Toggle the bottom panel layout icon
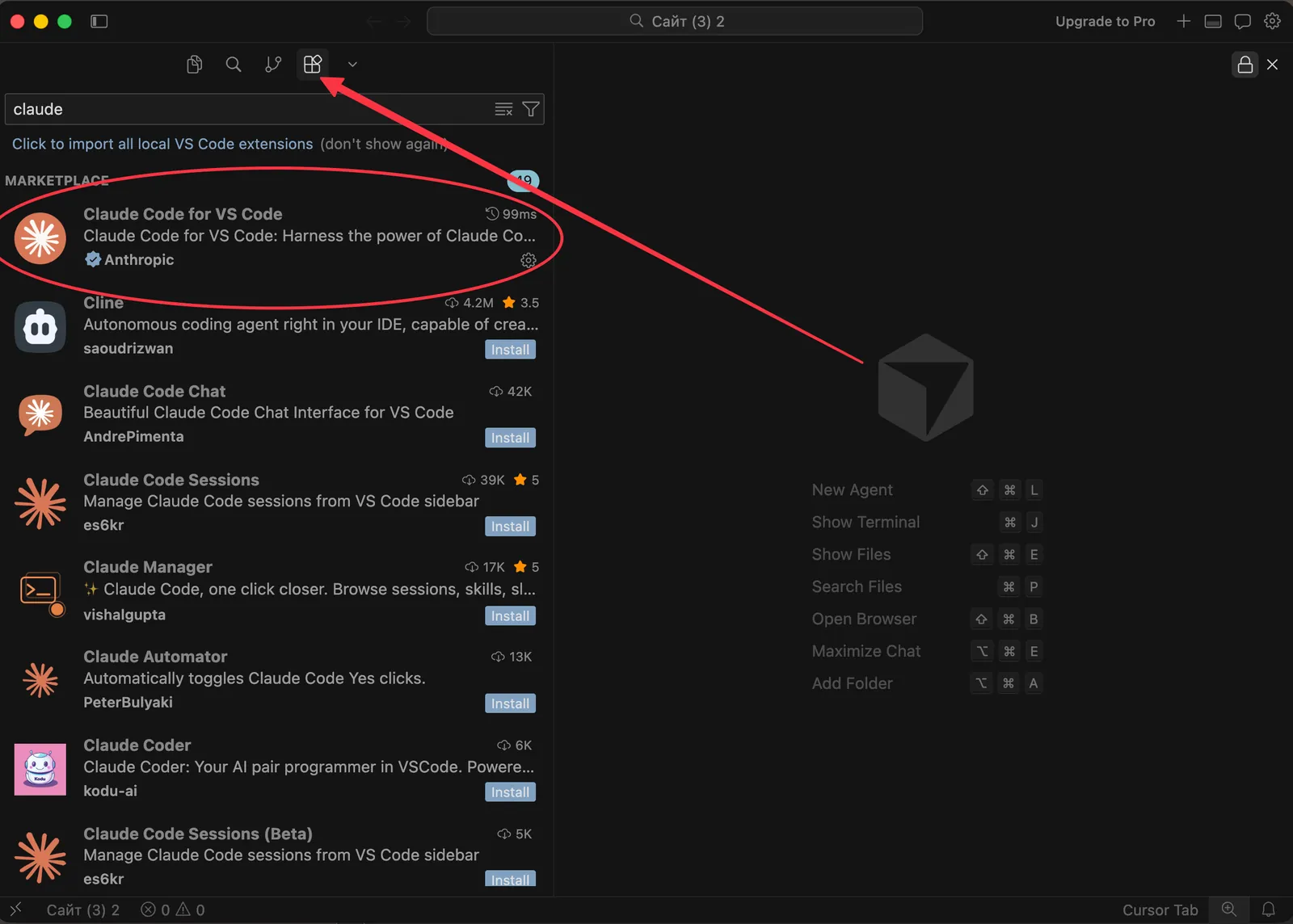The width and height of the screenshot is (1293, 924). [x=1213, y=21]
